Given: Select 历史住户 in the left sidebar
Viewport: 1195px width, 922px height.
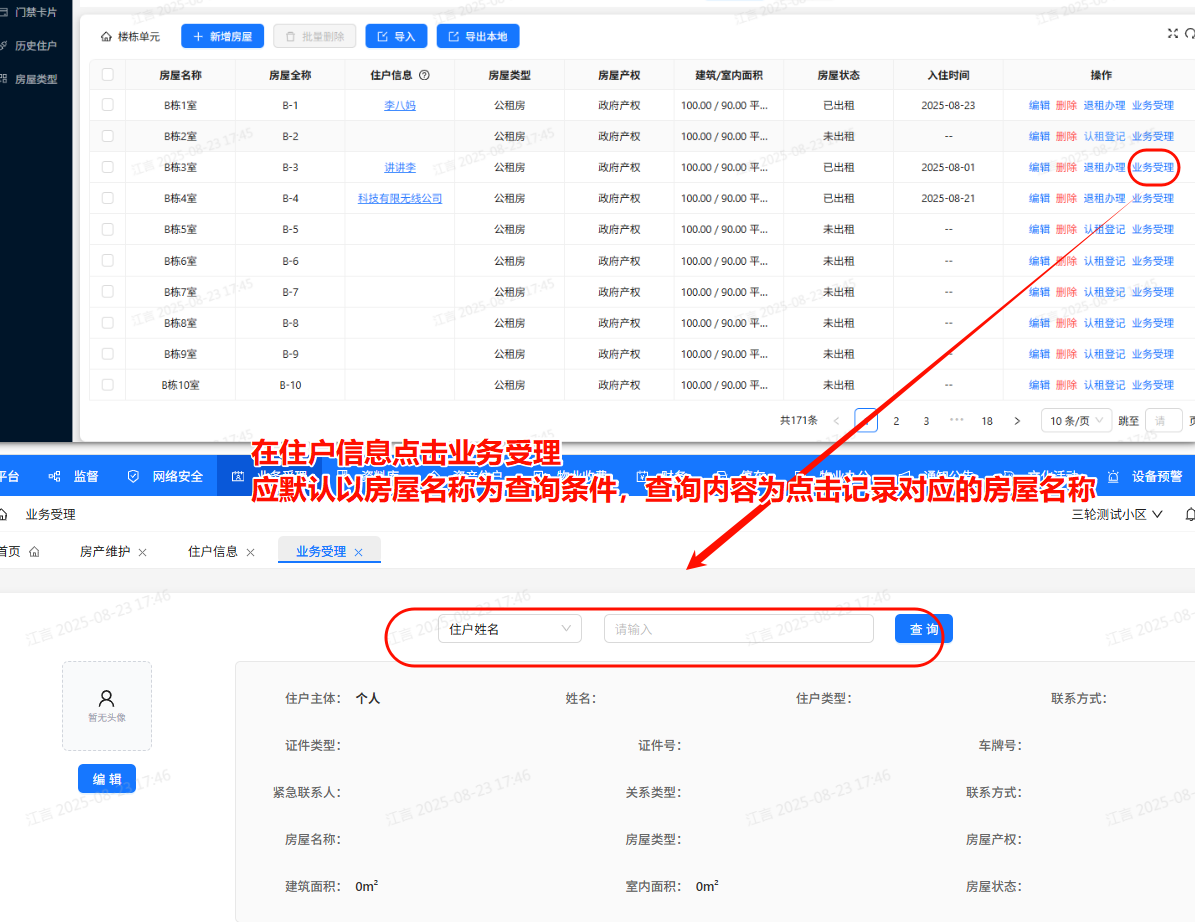Looking at the screenshot, I should (35, 45).
